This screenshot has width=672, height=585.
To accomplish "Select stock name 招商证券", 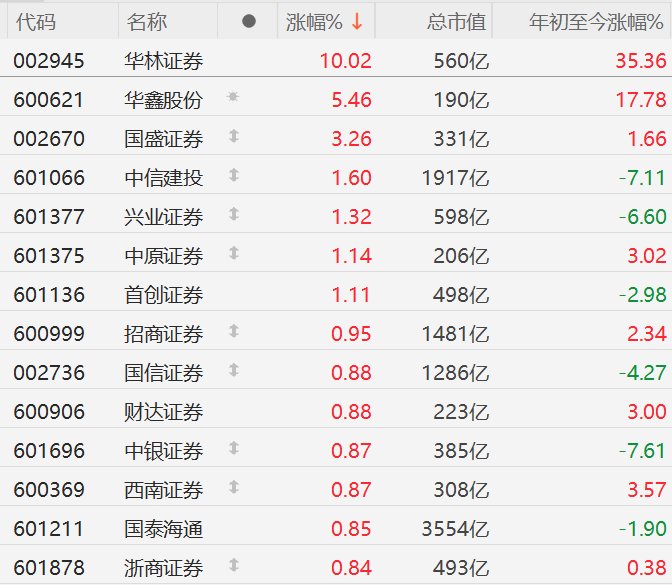I will [x=164, y=334].
